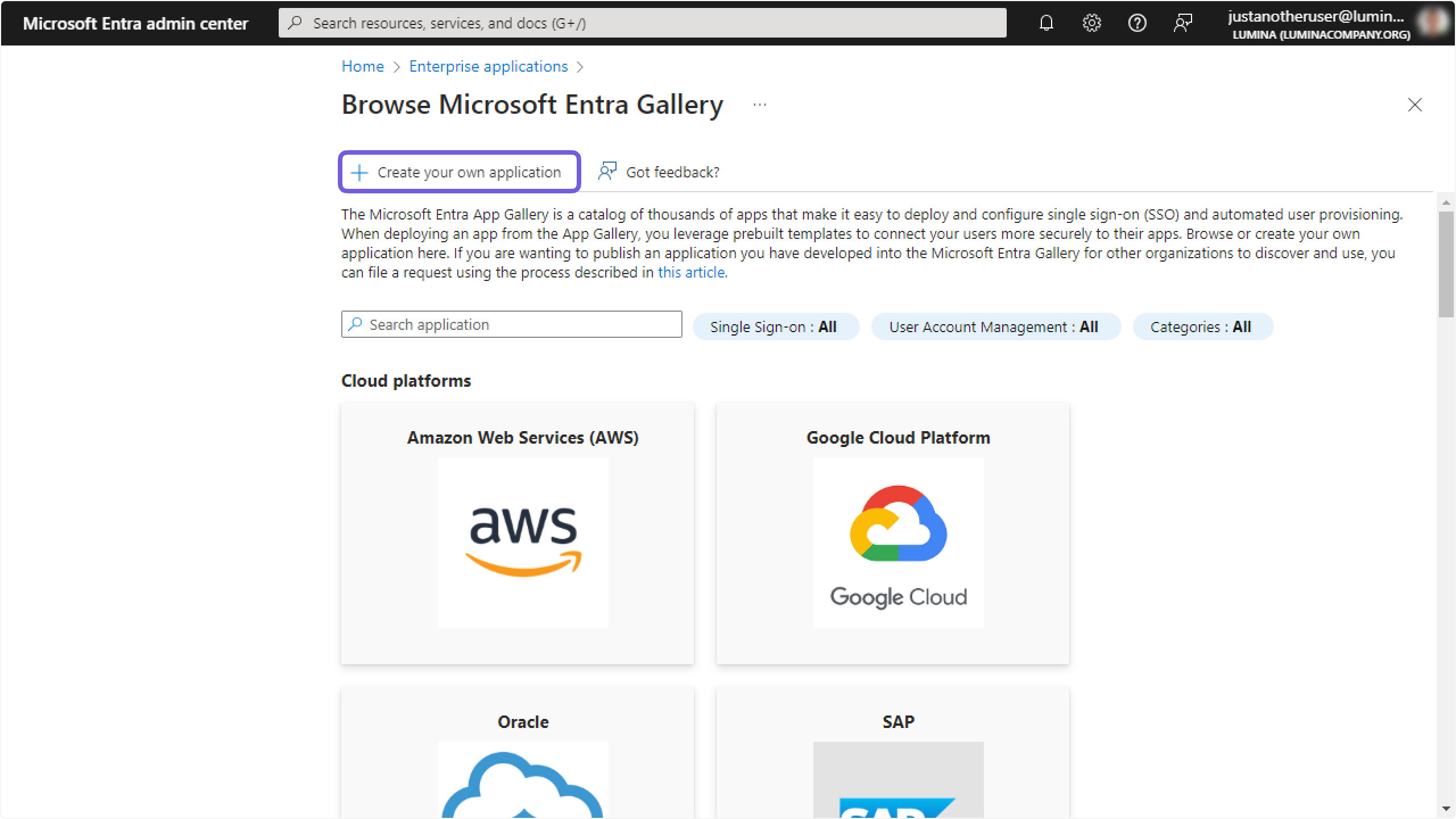
Task: Click the scrollbar down arrow
Action: click(1446, 809)
